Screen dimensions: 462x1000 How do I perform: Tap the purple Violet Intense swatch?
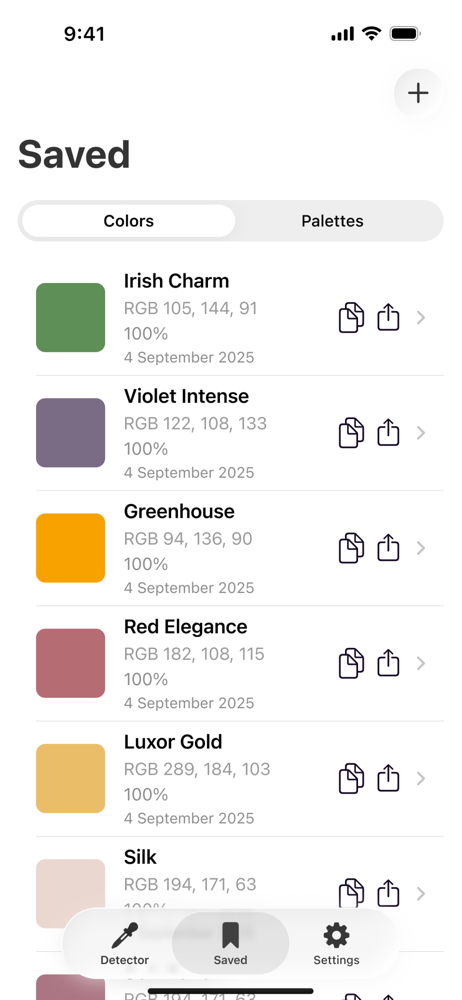click(x=70, y=432)
